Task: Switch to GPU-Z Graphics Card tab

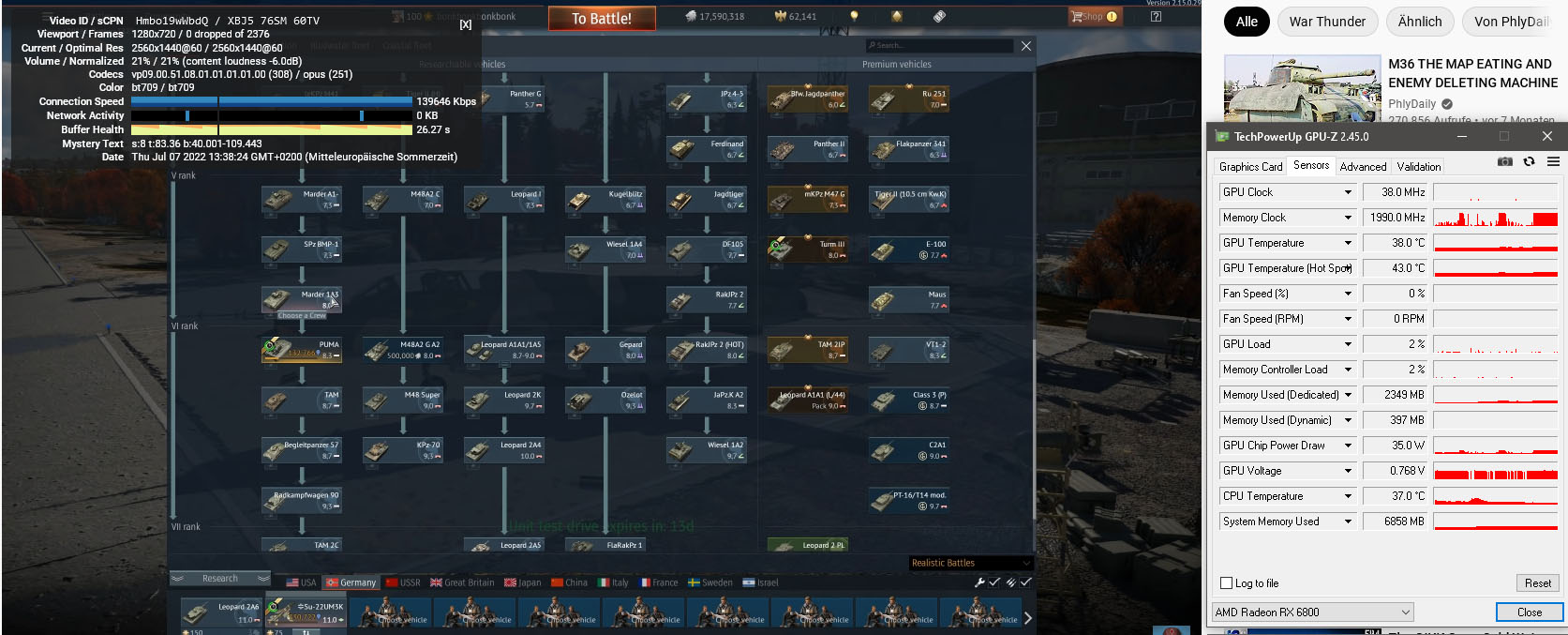Action: click(x=1250, y=166)
